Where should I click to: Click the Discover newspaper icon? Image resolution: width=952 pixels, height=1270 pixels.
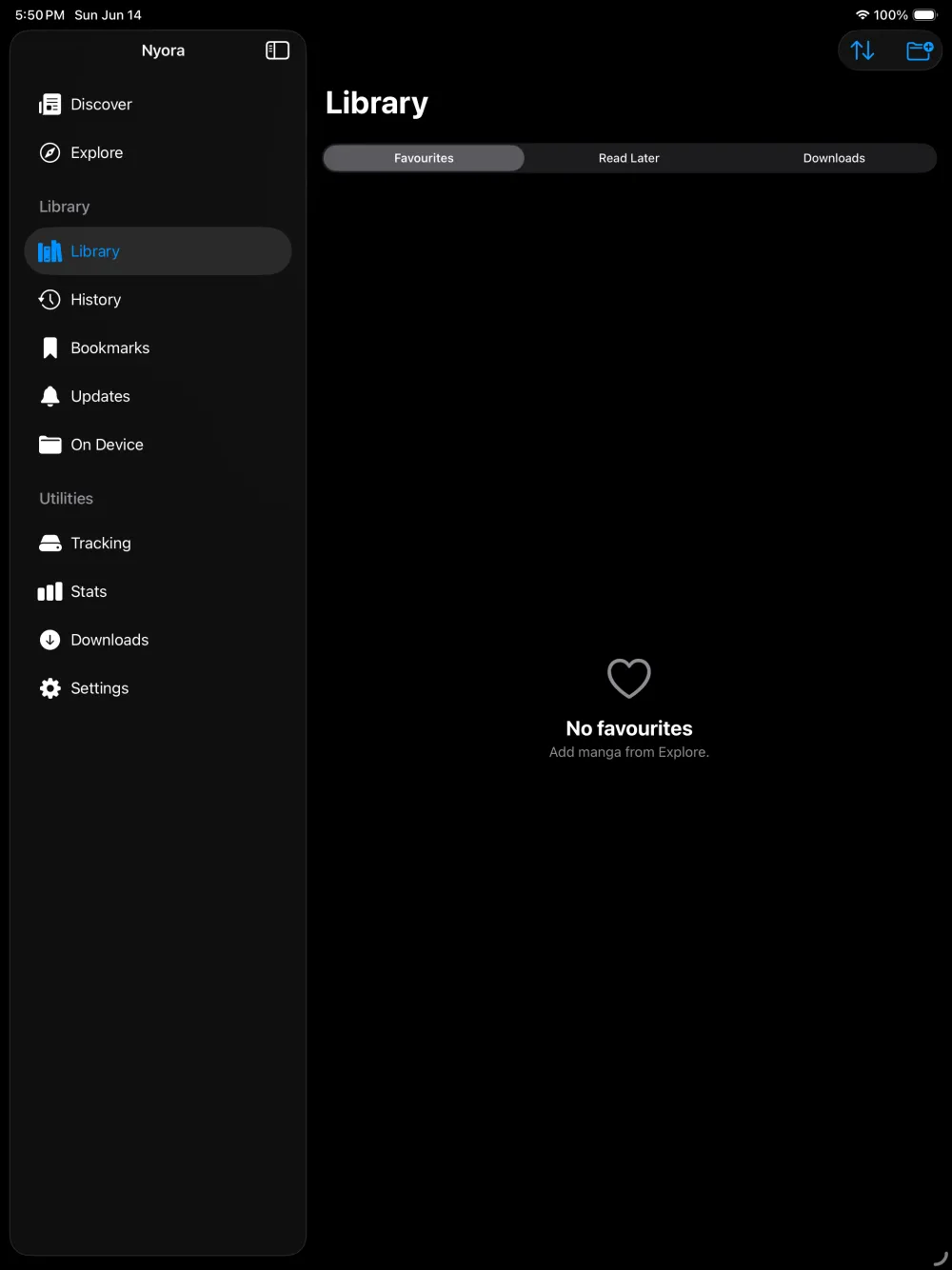[50, 105]
